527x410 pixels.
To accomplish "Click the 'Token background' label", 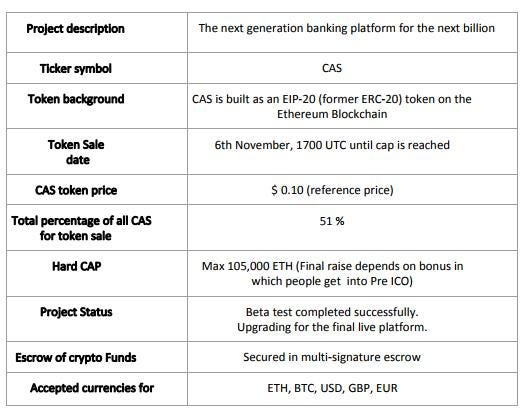I will click(x=76, y=99).
